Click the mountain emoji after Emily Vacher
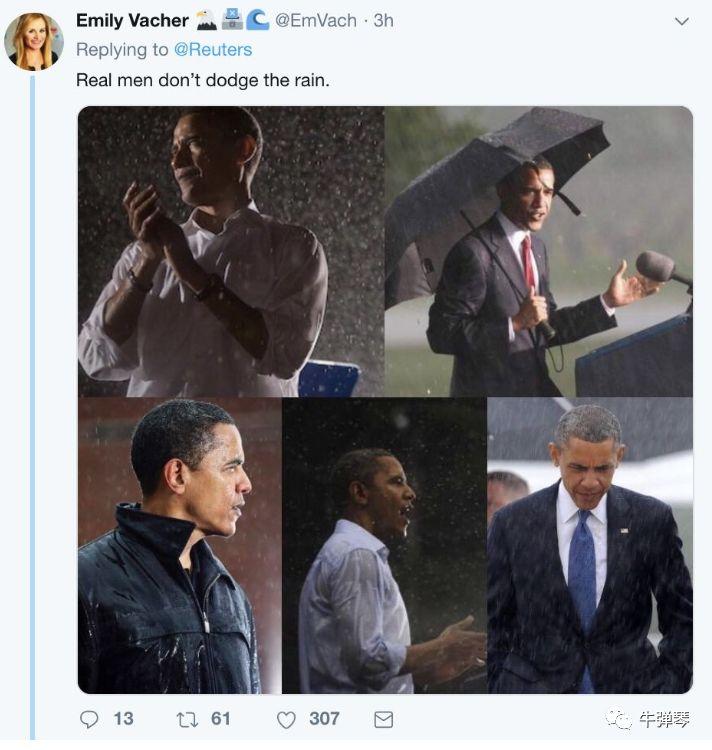Image resolution: width=712 pixels, height=750 pixels. 205,20
